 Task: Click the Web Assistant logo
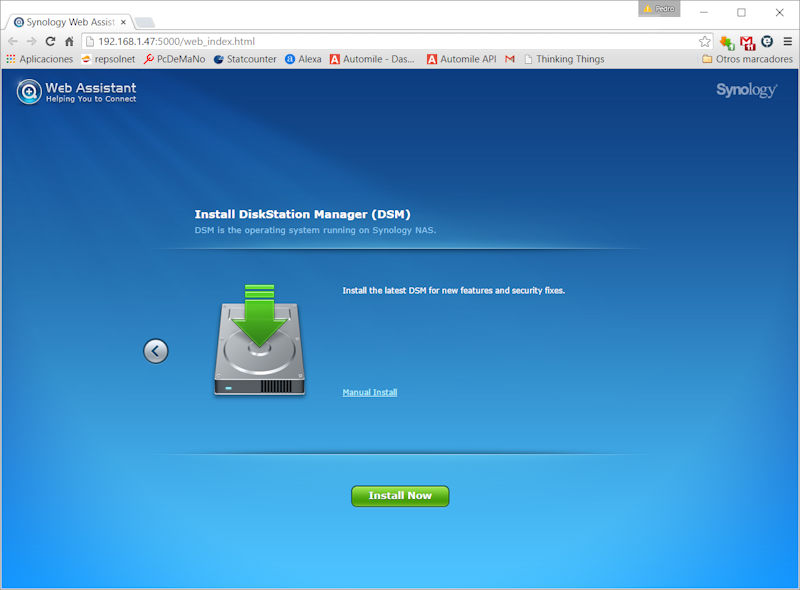pos(77,92)
